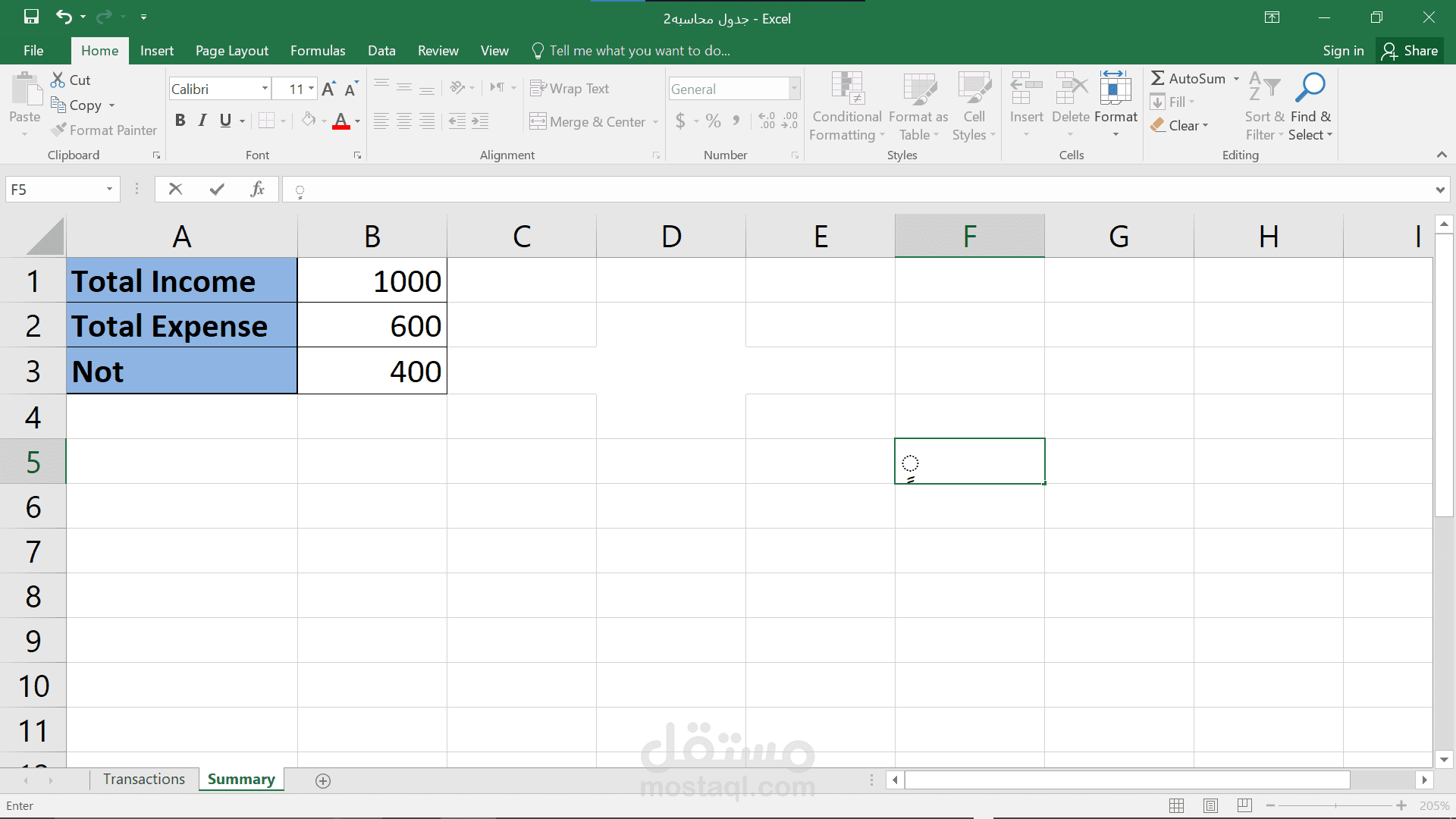Click the Merge & Center icon

(x=538, y=121)
